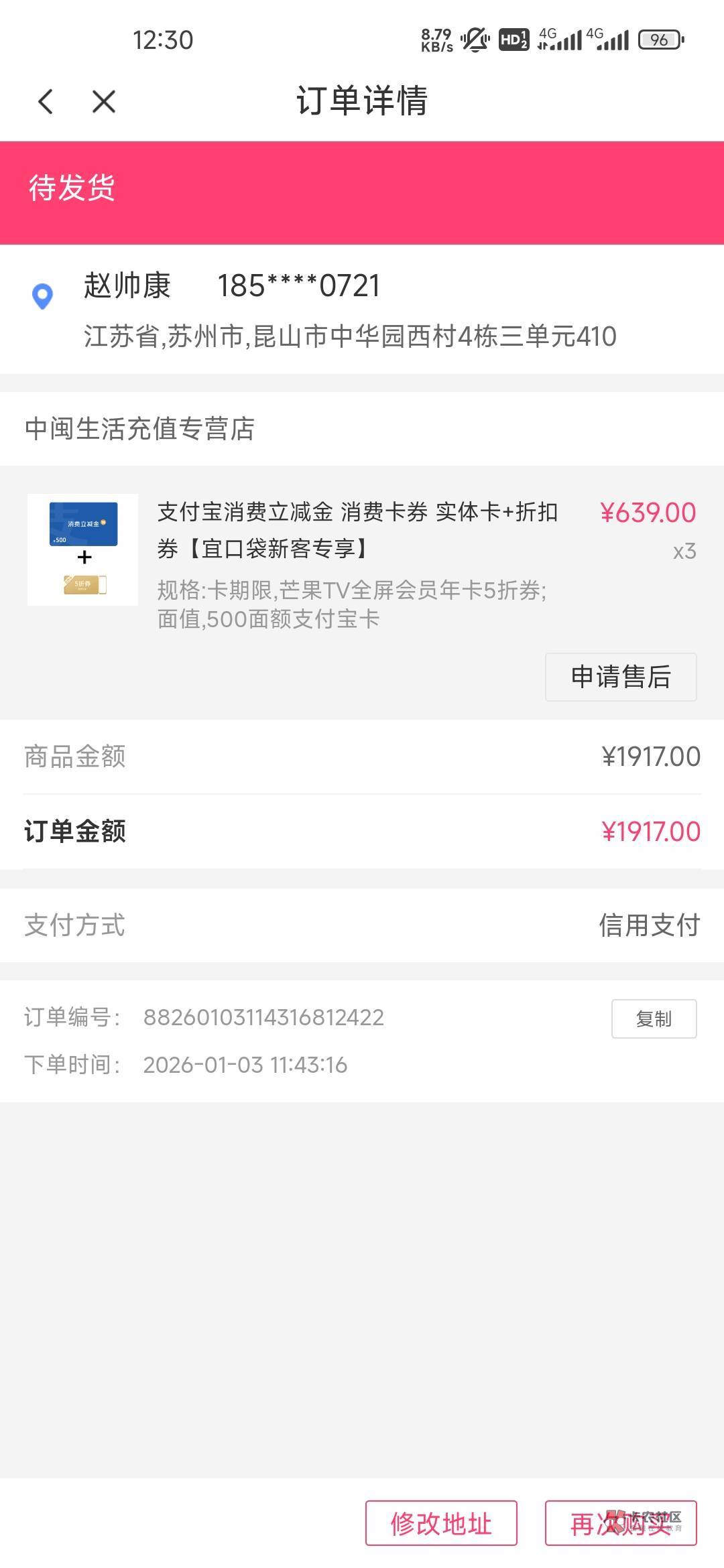
Task: Tap the order number text
Action: (x=263, y=1018)
